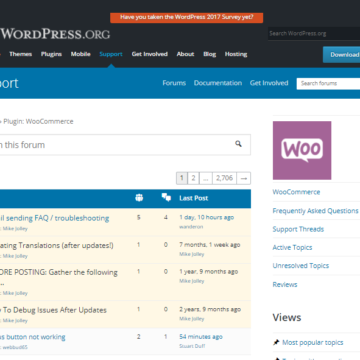Click 1 day, 10 hours ago link

(x=207, y=217)
